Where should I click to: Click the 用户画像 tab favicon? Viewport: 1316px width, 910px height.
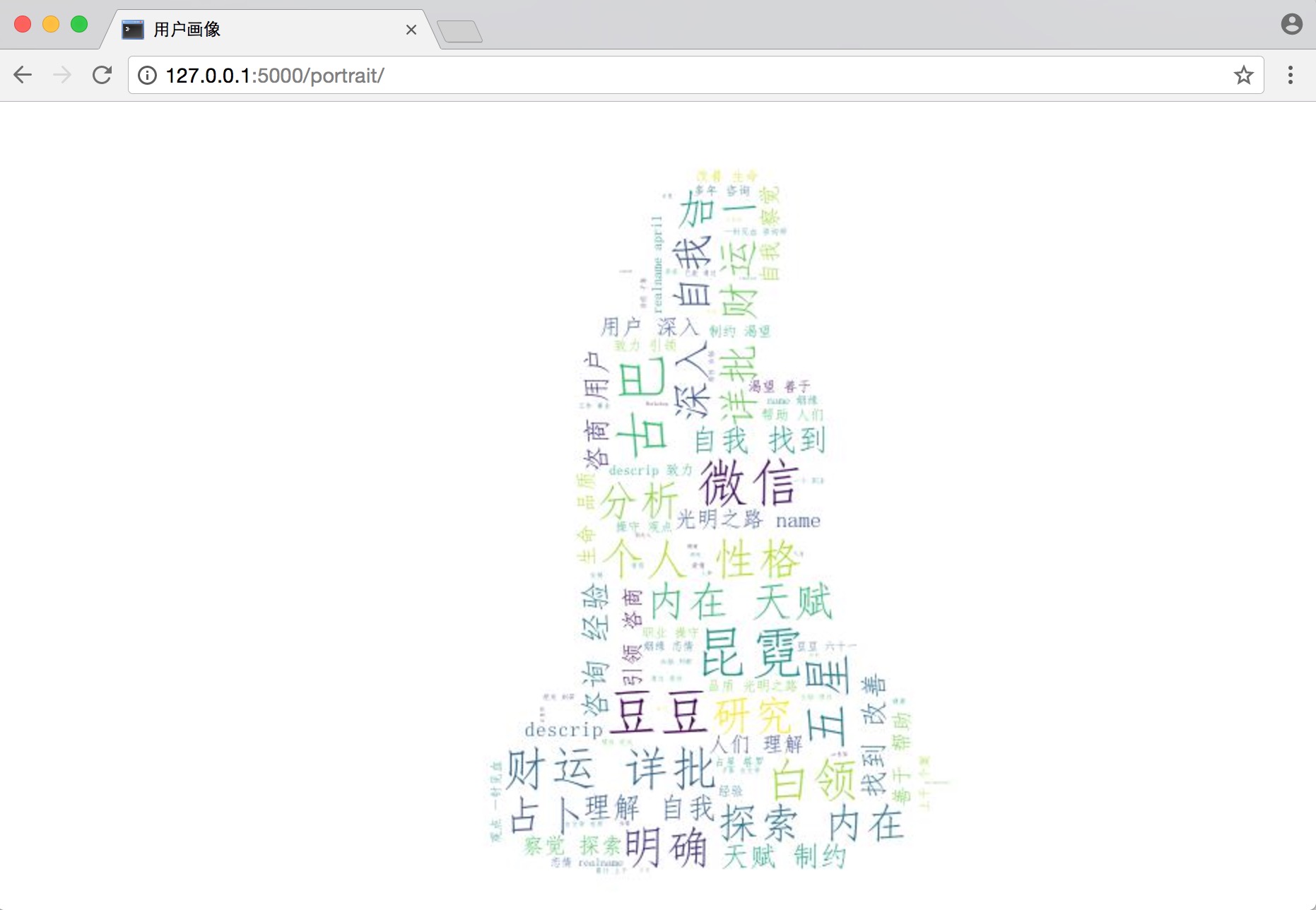pos(133,30)
